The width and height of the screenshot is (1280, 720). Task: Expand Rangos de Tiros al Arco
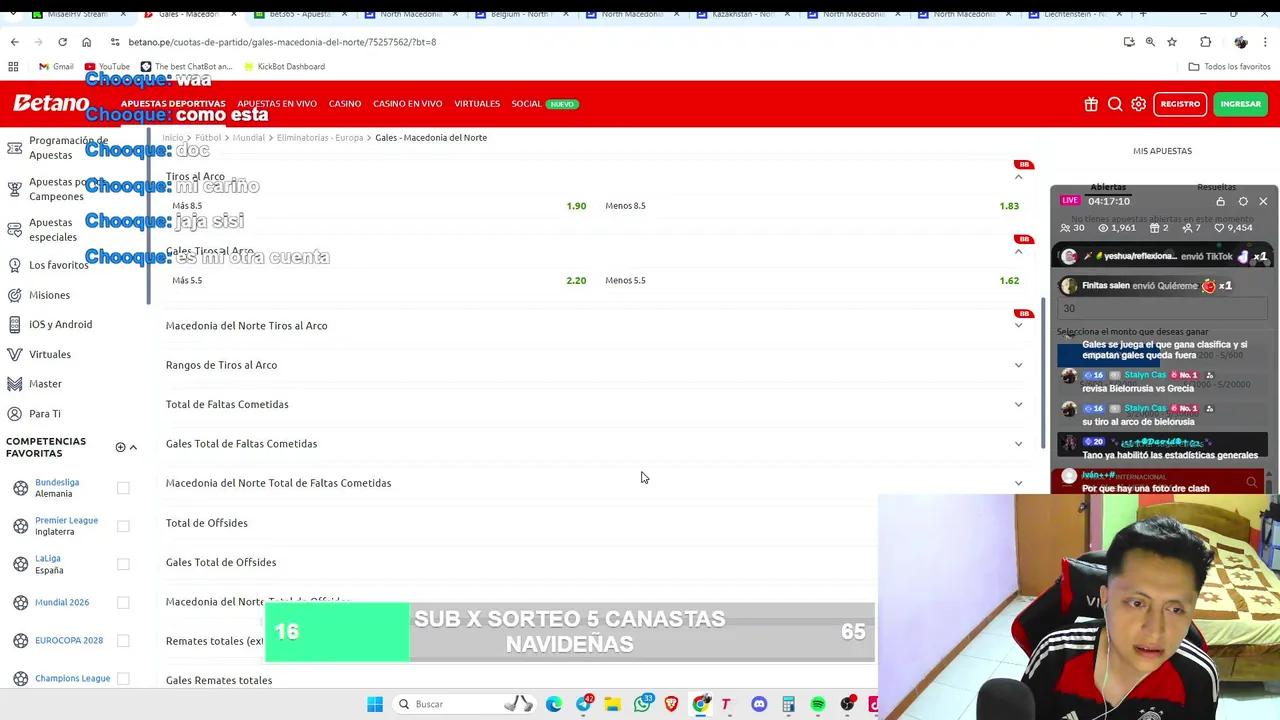pos(1018,365)
